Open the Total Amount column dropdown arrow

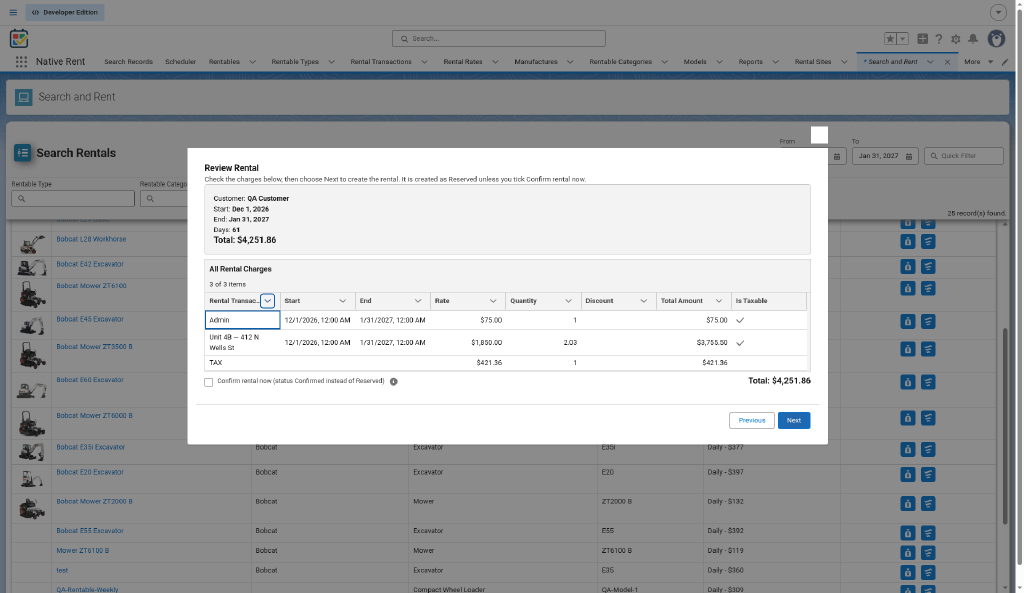point(718,301)
